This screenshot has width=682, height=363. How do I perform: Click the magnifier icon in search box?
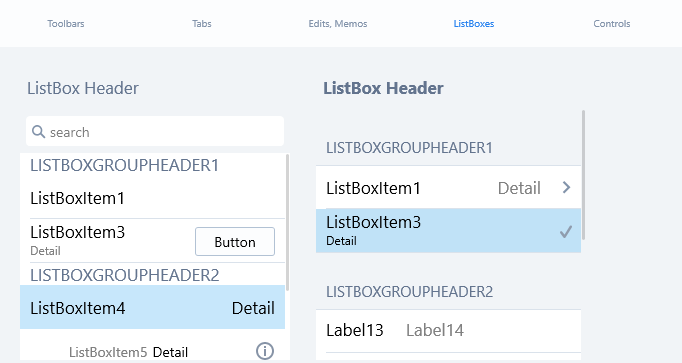coord(38,132)
